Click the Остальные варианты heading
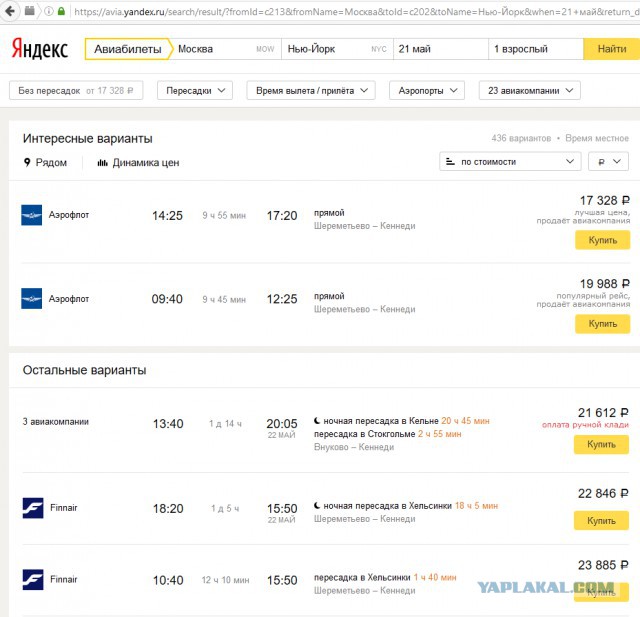This screenshot has height=617, width=640. pos(84,370)
